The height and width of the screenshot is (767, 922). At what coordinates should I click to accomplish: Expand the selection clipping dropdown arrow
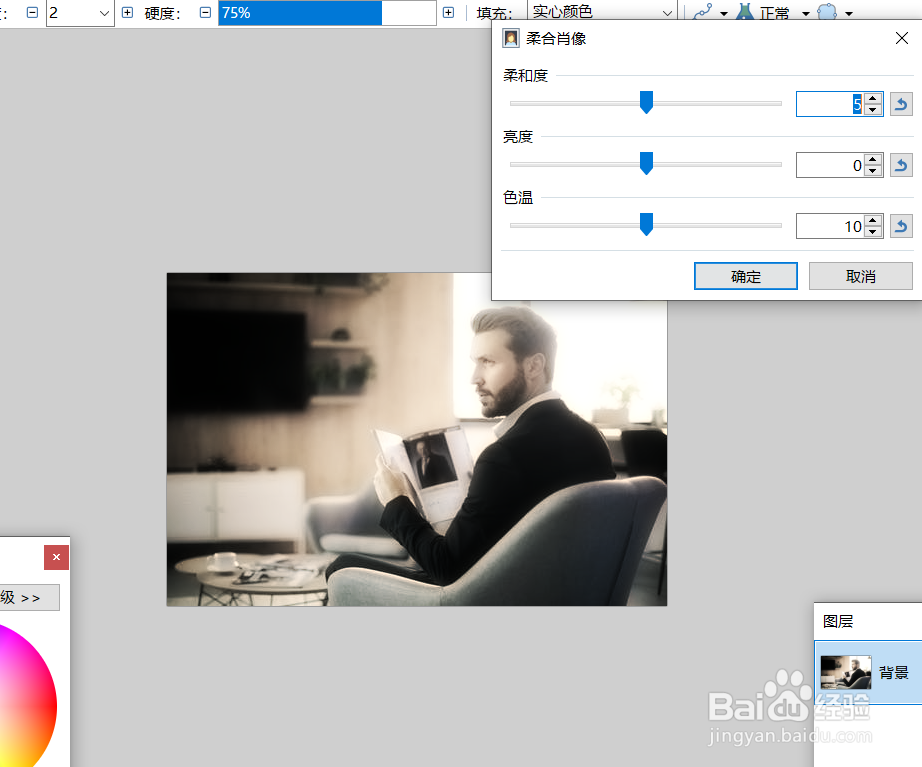point(849,14)
